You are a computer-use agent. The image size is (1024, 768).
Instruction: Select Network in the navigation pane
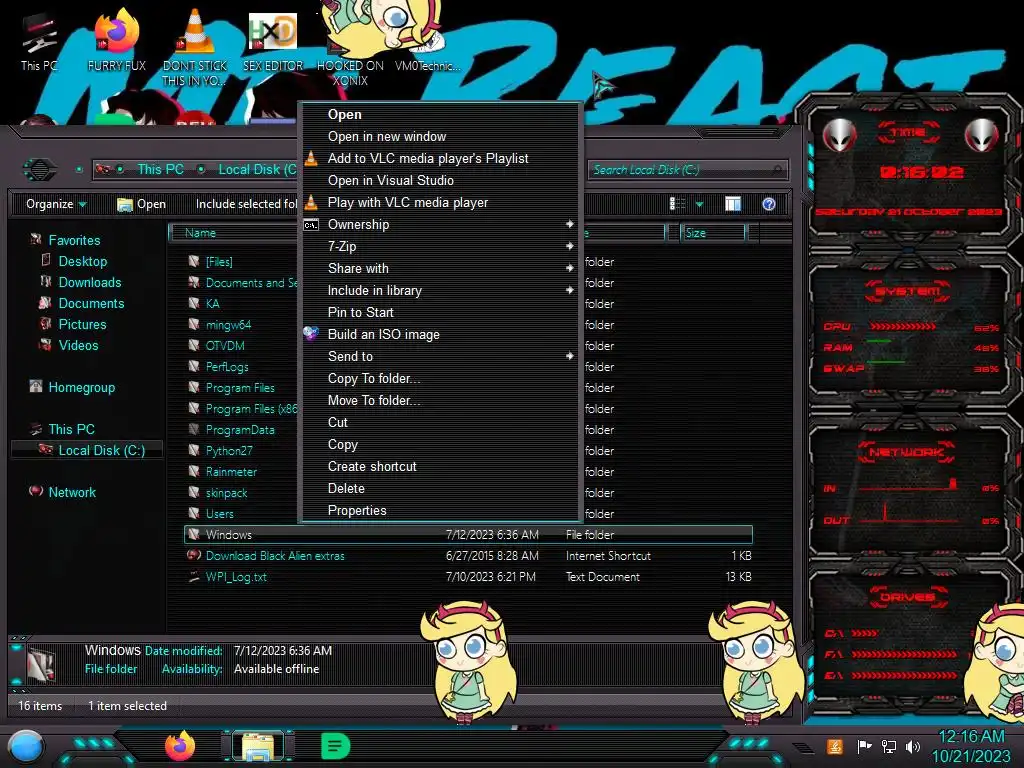pyautogui.click(x=72, y=492)
